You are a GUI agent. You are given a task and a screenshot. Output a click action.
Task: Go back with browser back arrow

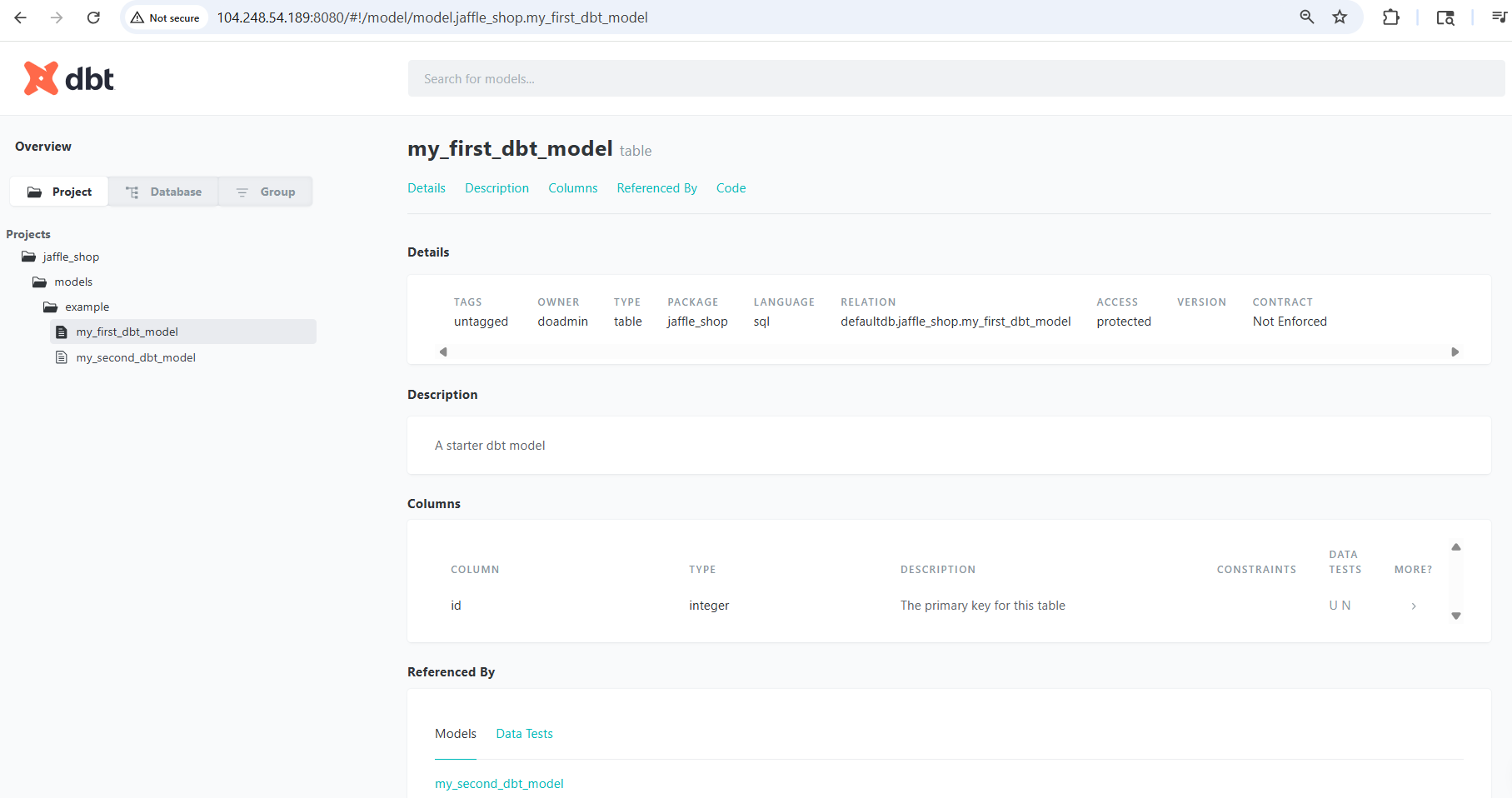[20, 17]
